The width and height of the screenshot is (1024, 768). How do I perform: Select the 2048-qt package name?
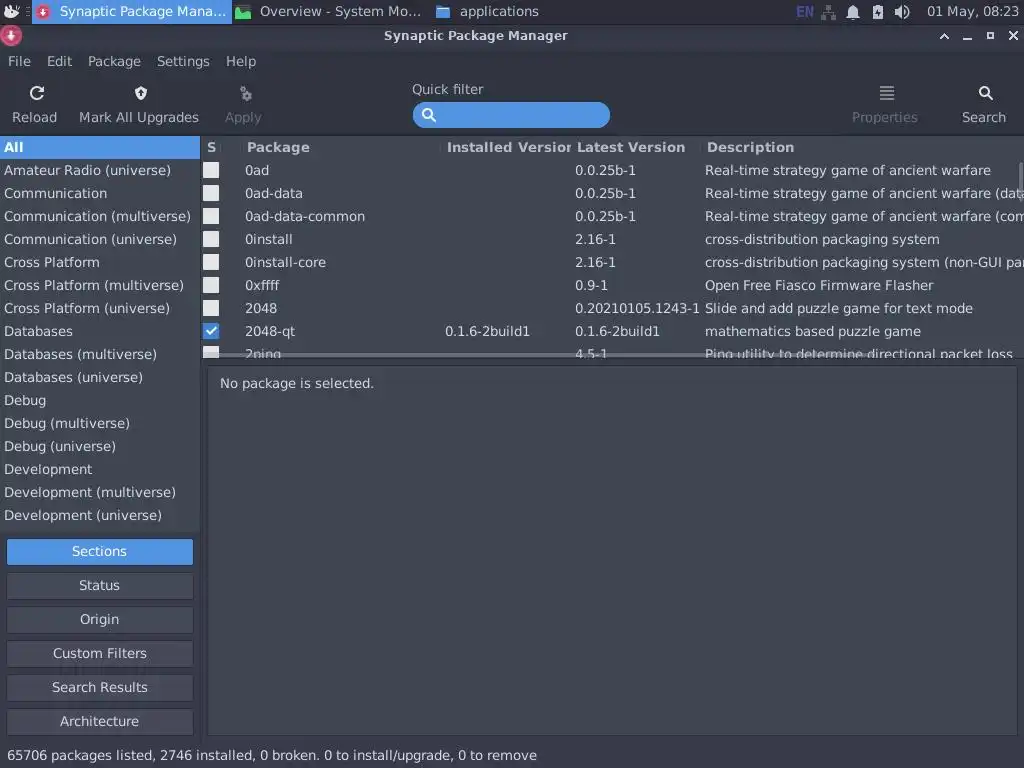pyautogui.click(x=270, y=332)
